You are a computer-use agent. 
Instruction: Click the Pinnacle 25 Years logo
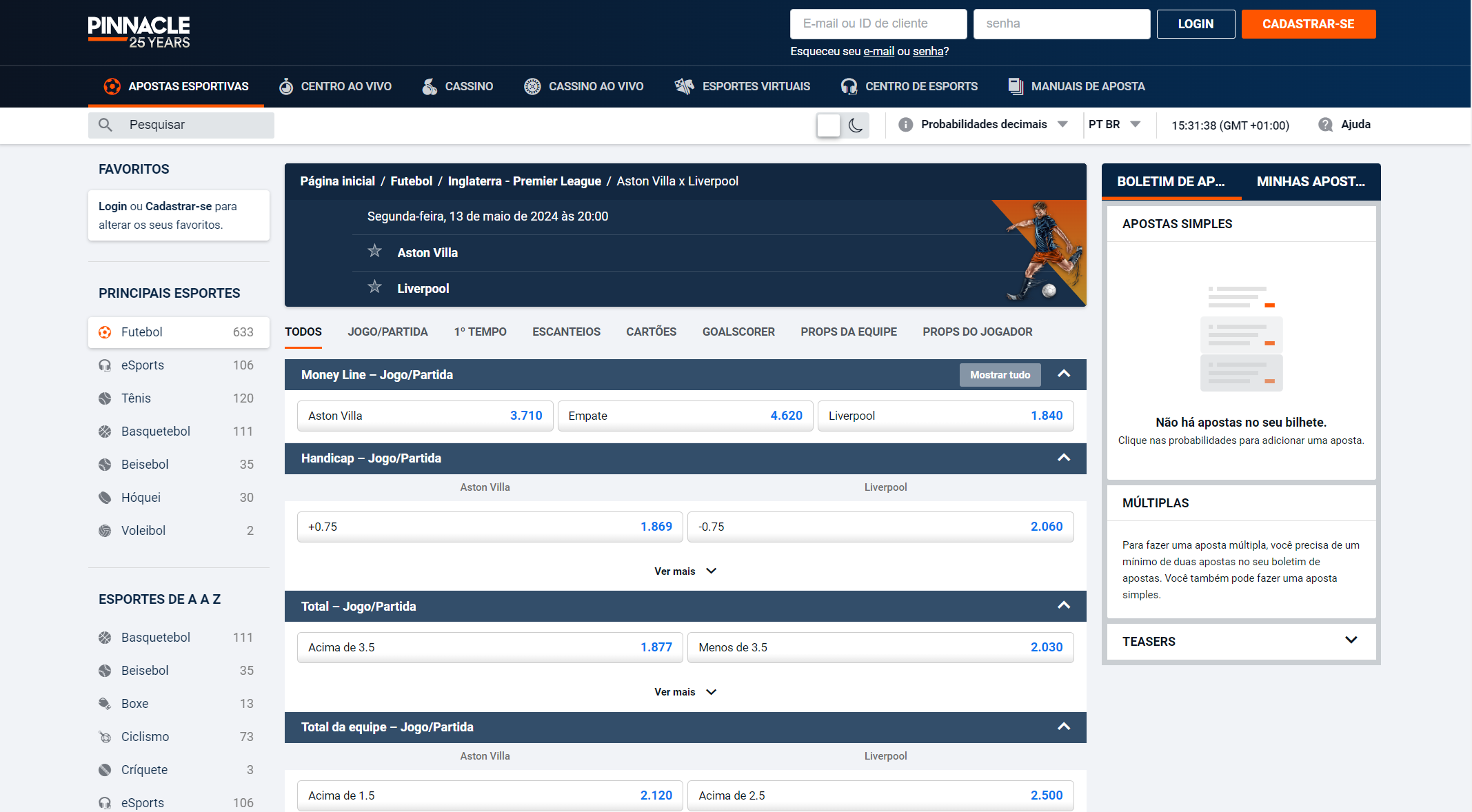point(139,32)
